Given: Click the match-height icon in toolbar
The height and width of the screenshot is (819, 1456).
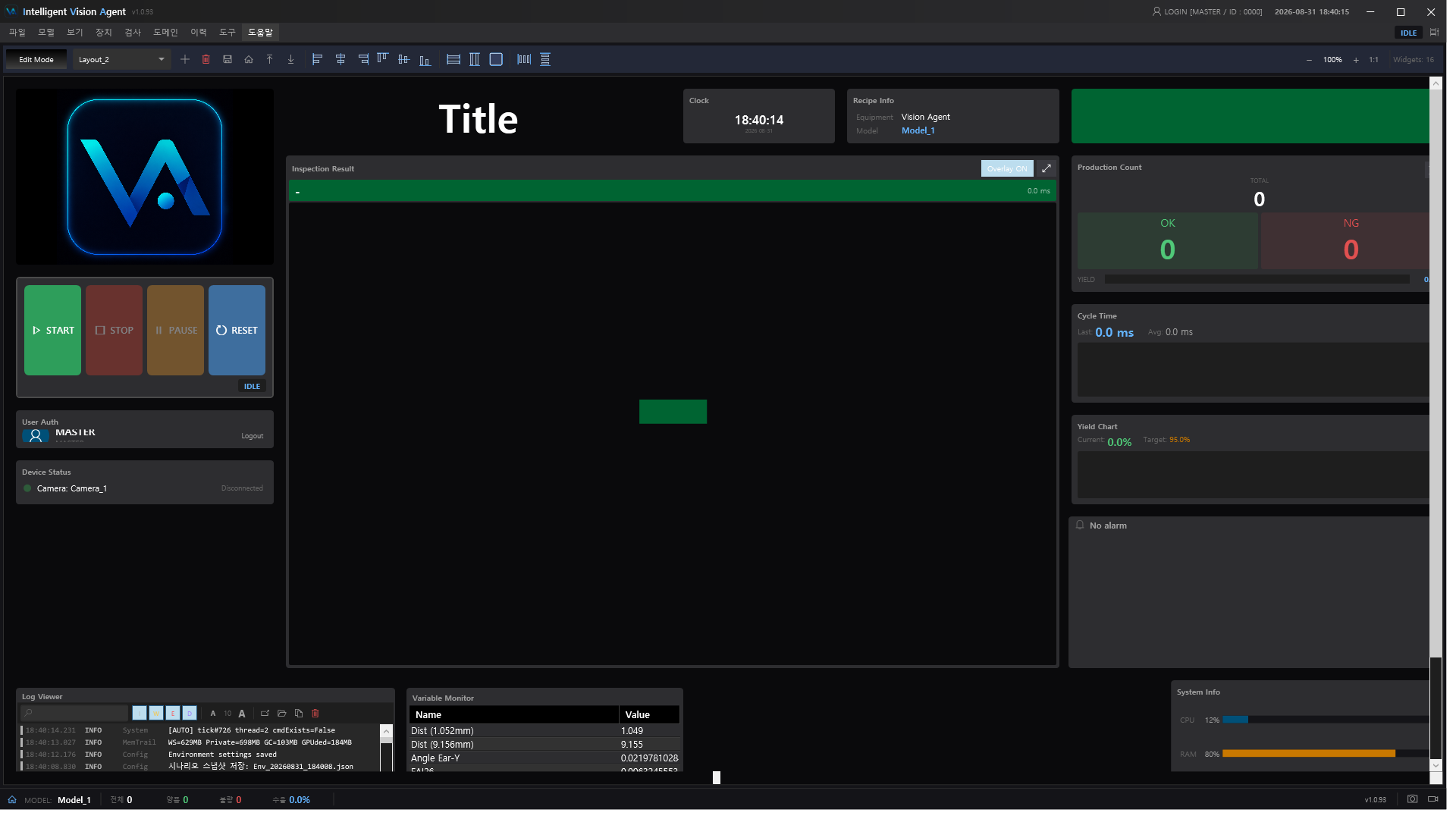Looking at the screenshot, I should click(475, 60).
